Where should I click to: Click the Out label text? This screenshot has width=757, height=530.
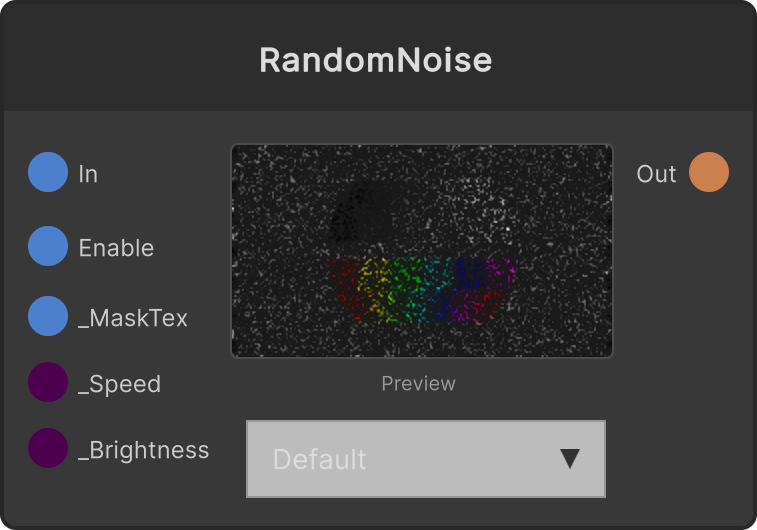(x=656, y=174)
